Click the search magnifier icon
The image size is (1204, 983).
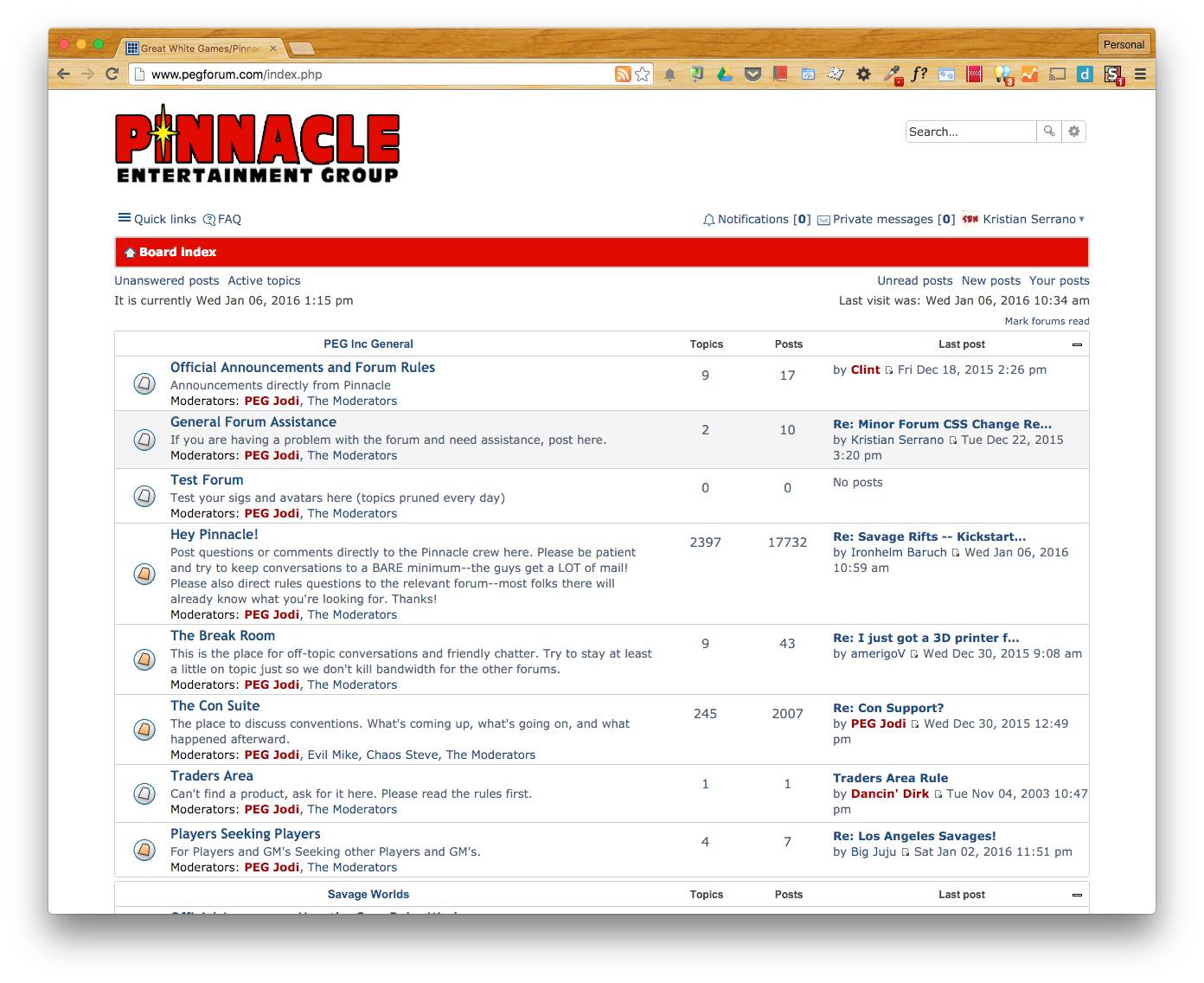pyautogui.click(x=1049, y=131)
